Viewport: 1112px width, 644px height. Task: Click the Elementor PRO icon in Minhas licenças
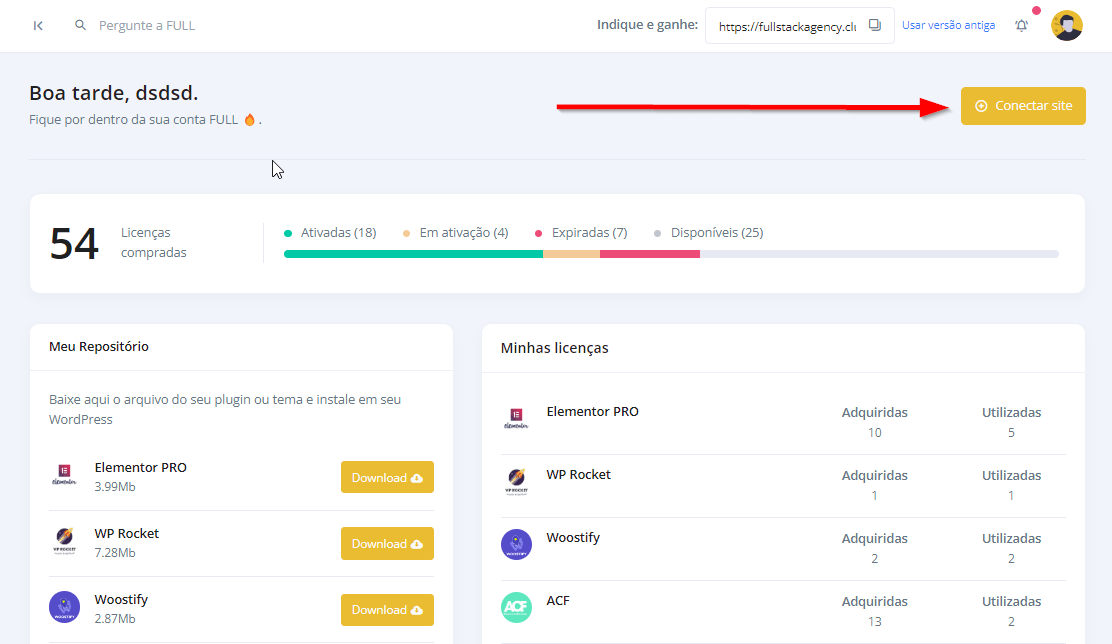516,418
